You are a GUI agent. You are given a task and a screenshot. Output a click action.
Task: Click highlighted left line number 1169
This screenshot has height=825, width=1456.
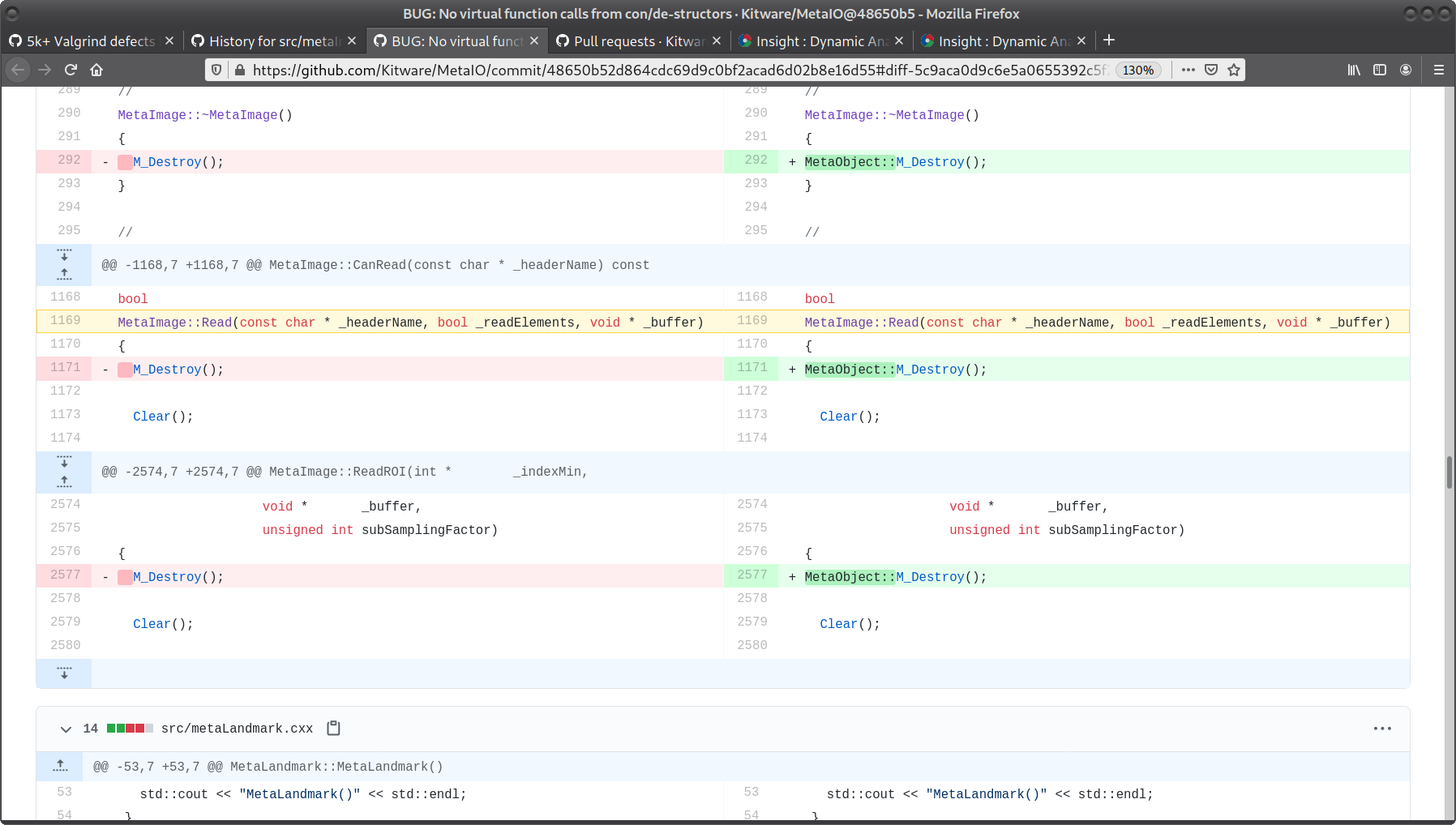[65, 321]
